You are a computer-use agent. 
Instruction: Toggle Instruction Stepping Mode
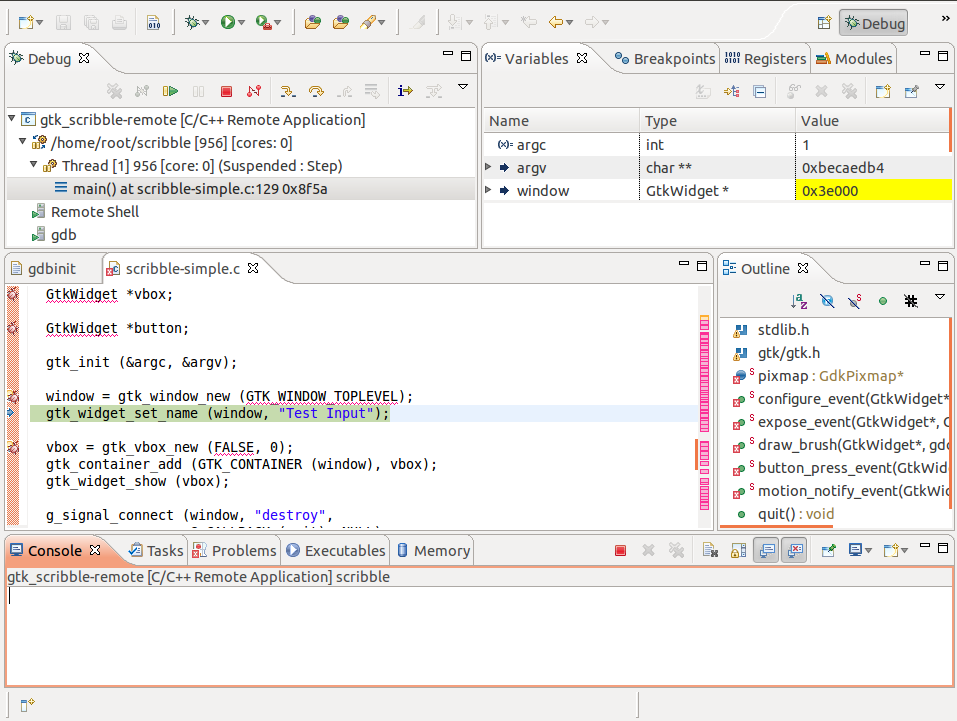[x=405, y=91]
